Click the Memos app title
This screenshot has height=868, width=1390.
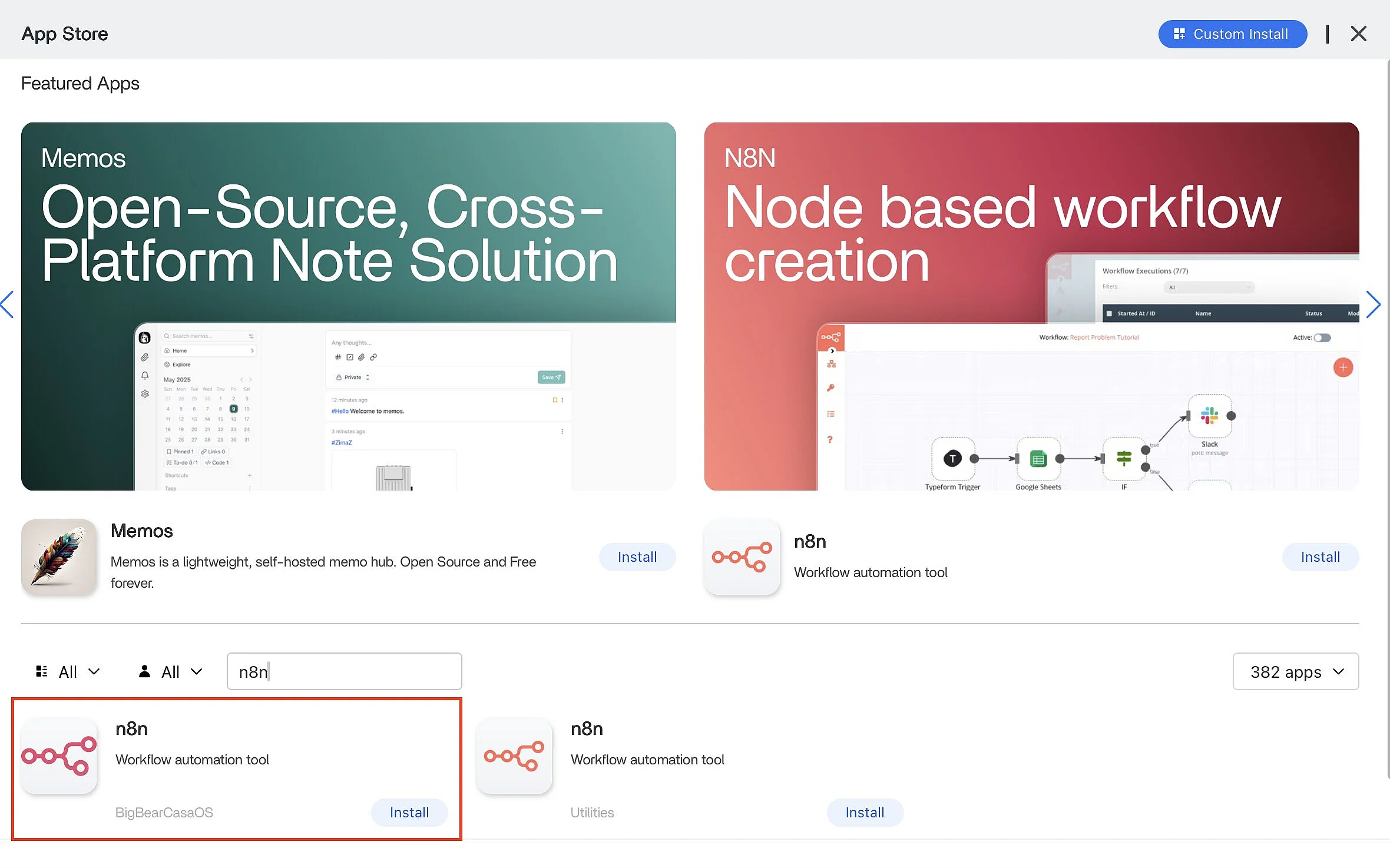pos(141,531)
